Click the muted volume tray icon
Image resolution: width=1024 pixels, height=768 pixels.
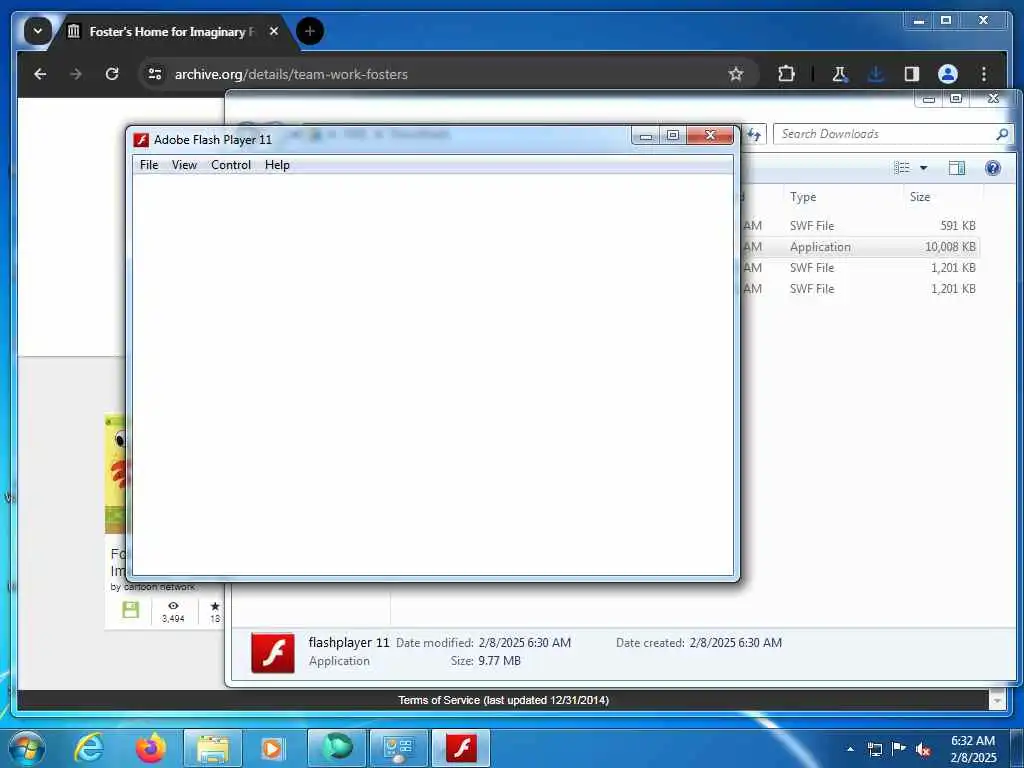[x=923, y=749]
